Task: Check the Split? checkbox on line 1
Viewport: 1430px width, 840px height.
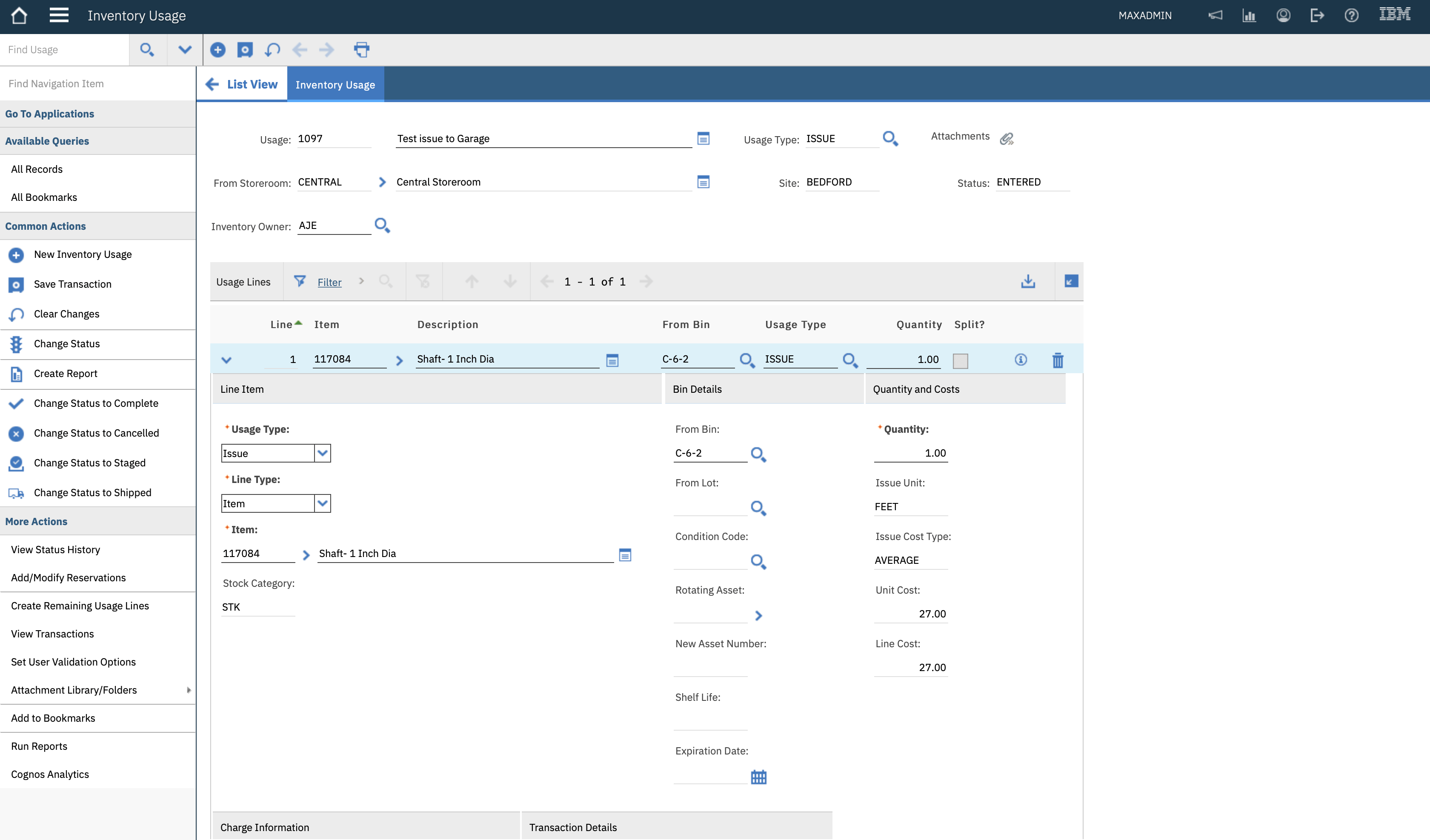Action: pyautogui.click(x=960, y=360)
